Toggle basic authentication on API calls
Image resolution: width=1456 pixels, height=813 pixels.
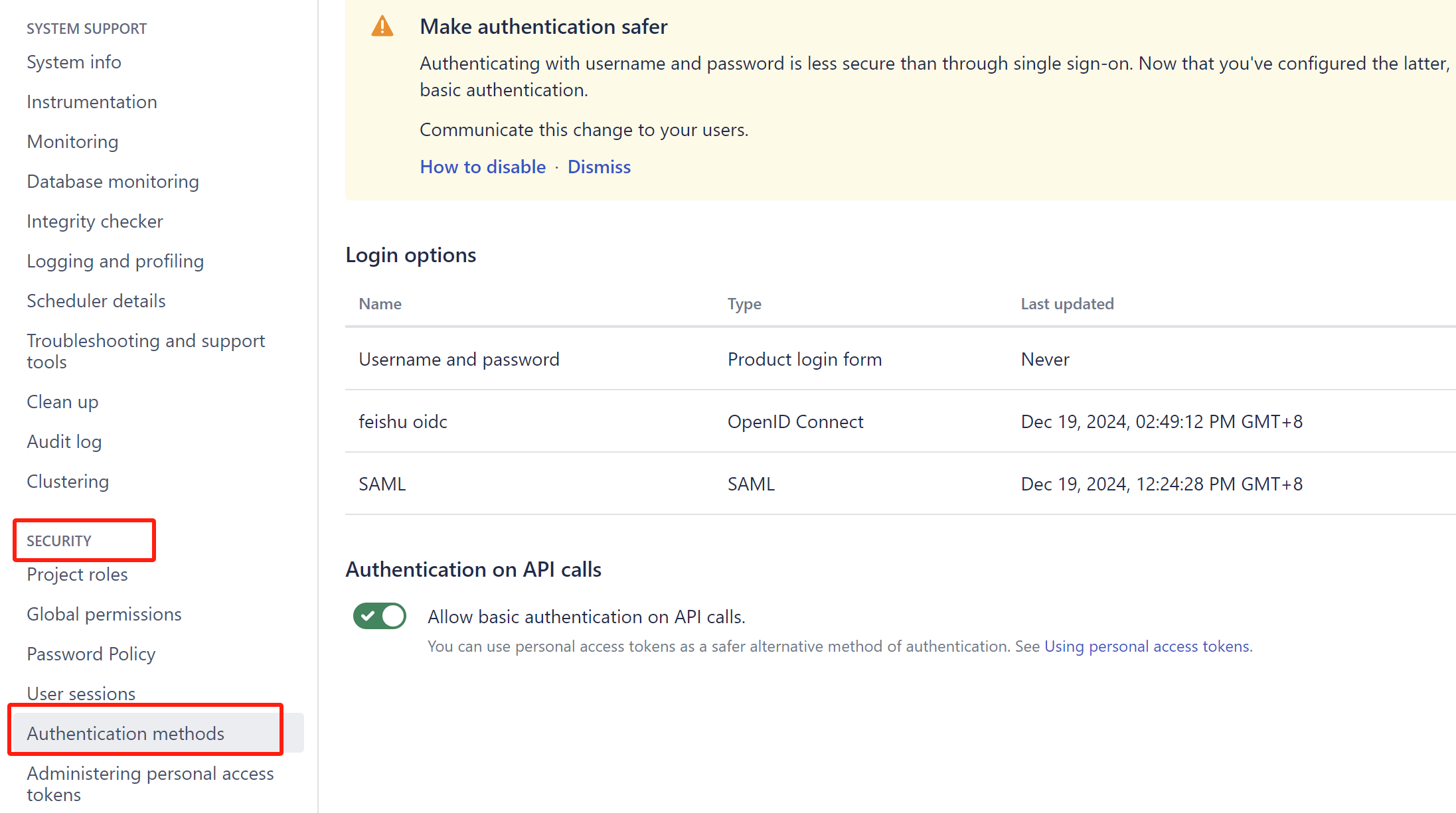click(x=380, y=616)
